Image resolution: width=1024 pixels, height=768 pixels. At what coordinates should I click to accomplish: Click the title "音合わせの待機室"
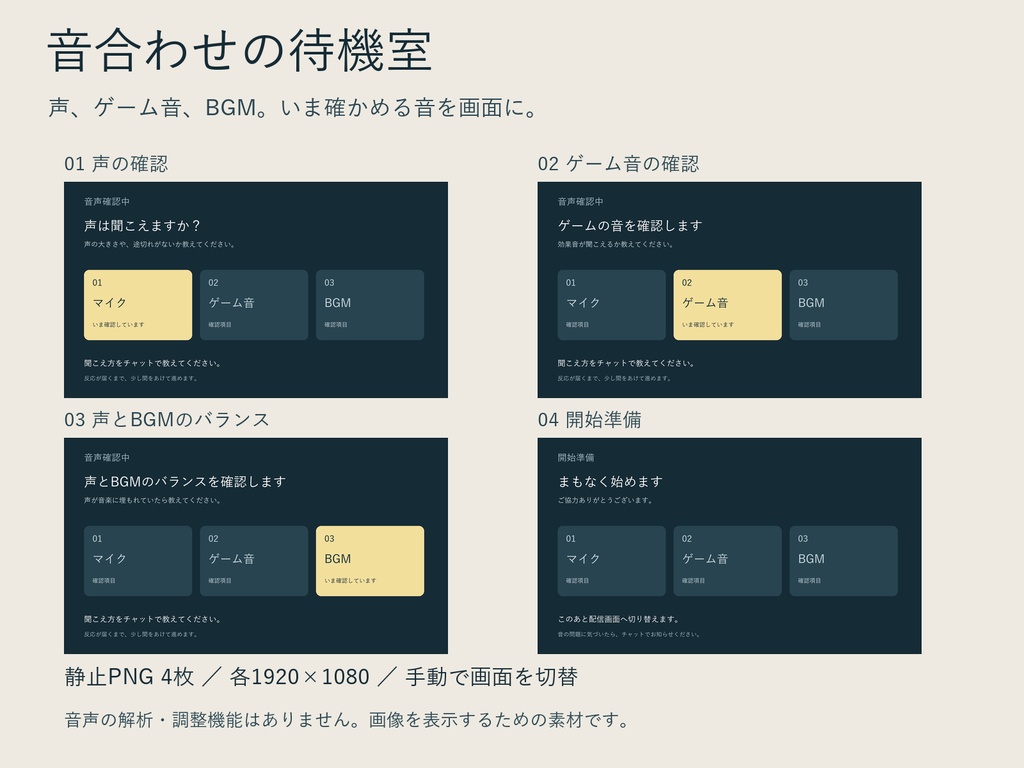(240, 50)
